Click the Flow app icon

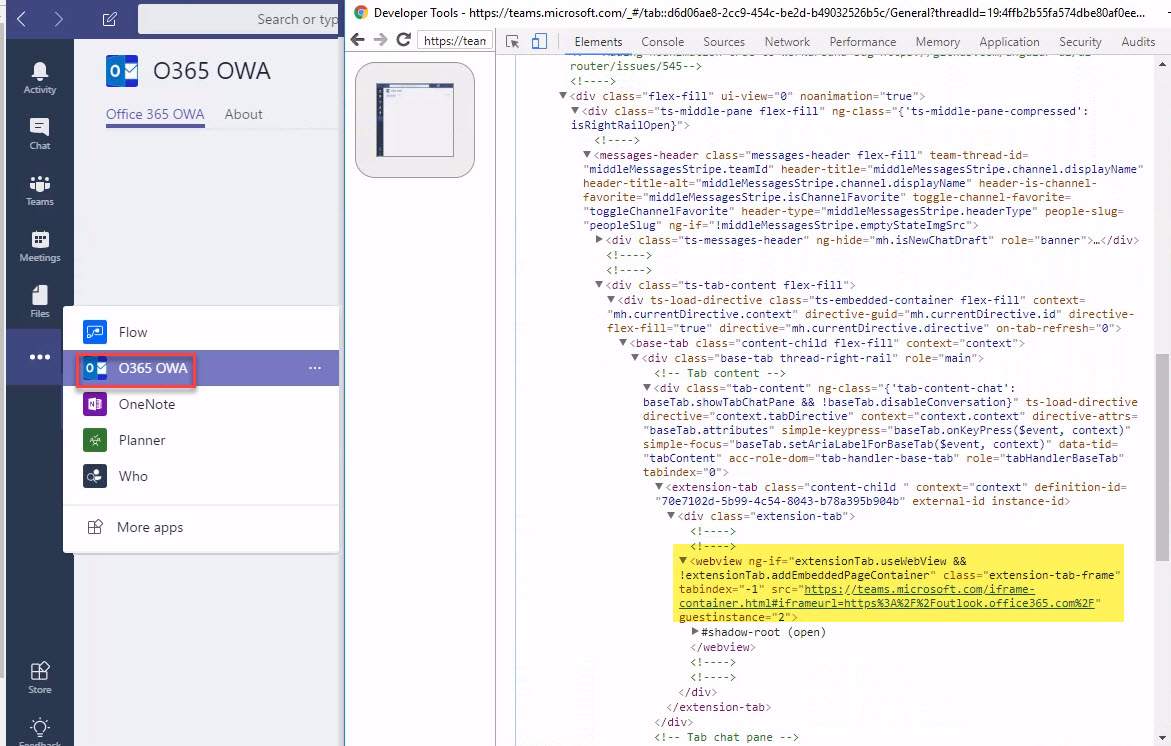point(95,332)
